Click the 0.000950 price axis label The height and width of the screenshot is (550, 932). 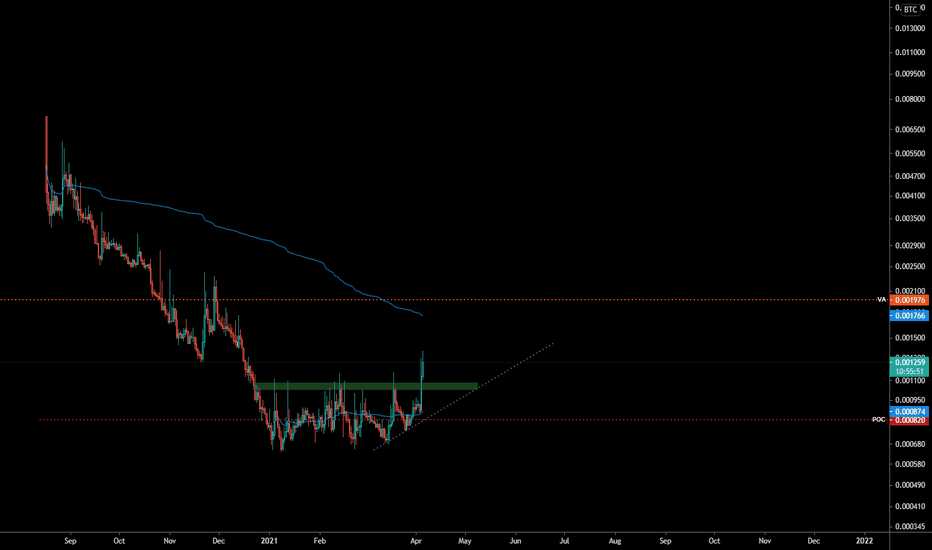tap(910, 400)
